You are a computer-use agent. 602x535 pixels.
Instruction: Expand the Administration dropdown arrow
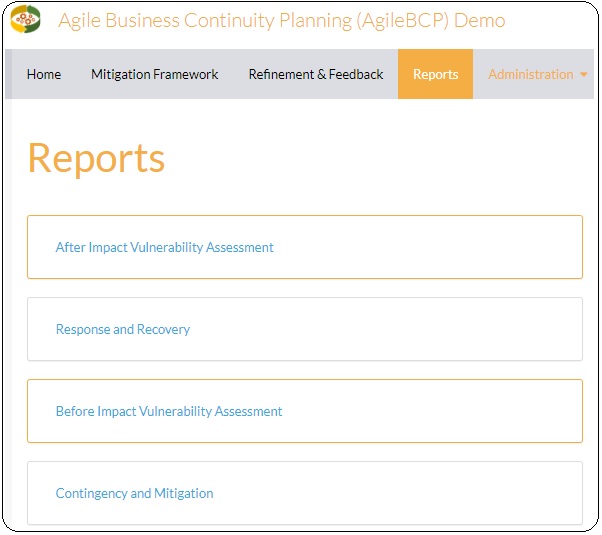point(583,75)
